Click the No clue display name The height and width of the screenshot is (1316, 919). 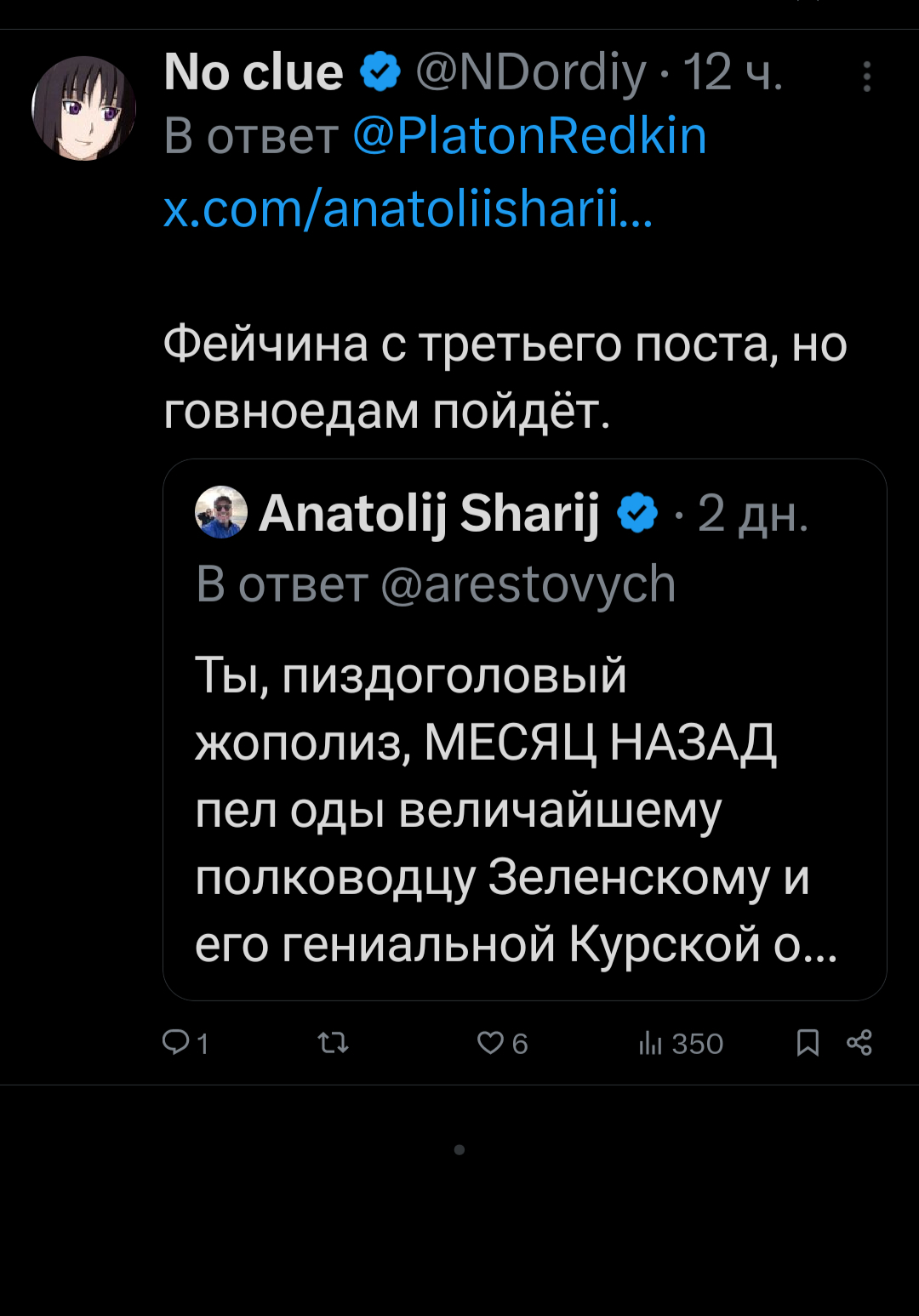point(254,72)
